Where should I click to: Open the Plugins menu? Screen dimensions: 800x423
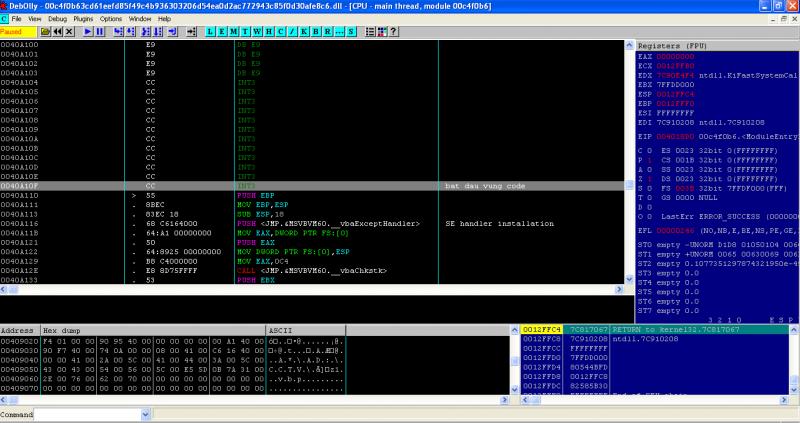tap(83, 19)
